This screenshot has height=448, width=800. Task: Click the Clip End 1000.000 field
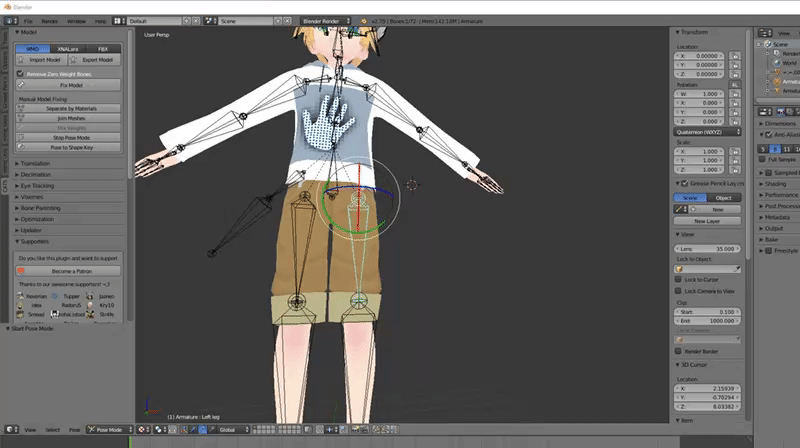[x=707, y=321]
